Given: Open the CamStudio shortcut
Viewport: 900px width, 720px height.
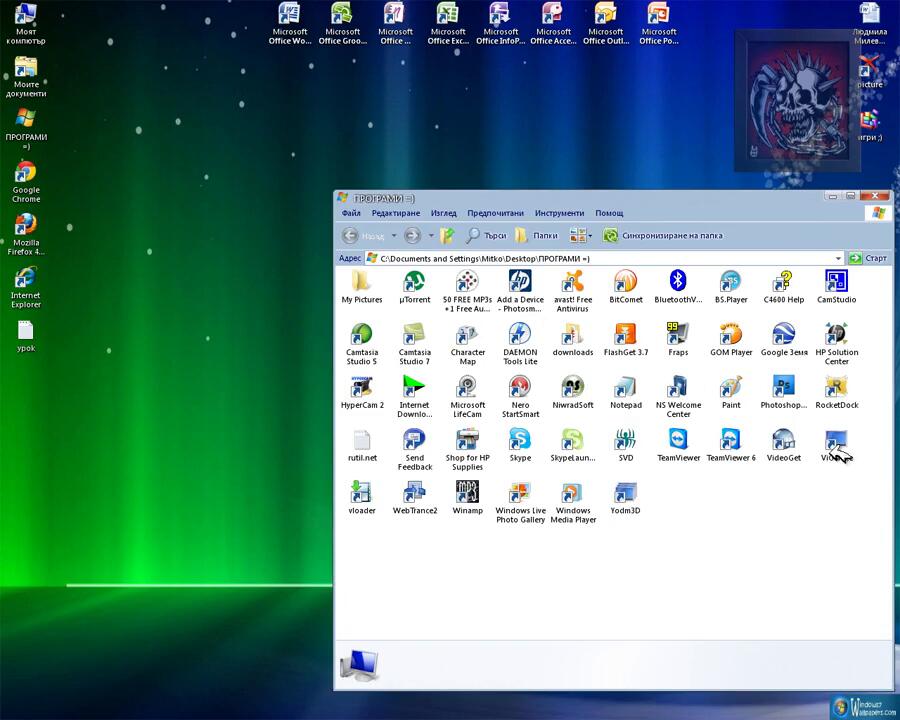Looking at the screenshot, I should 836,282.
